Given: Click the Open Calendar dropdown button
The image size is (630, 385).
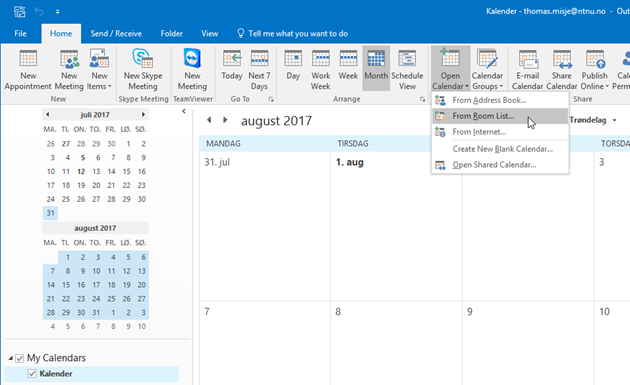Looking at the screenshot, I should (450, 69).
